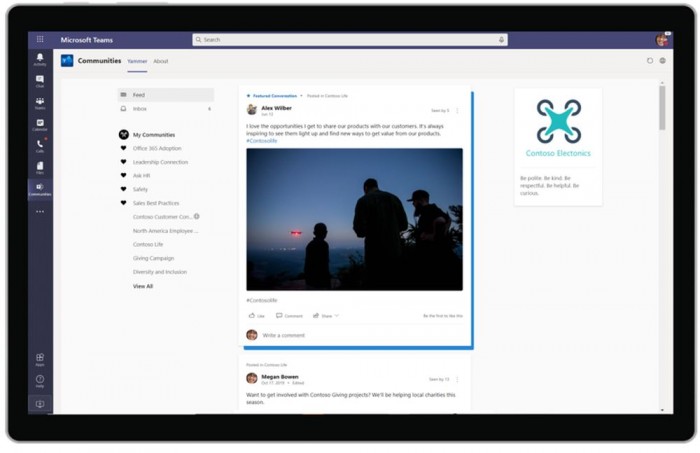The width and height of the screenshot is (700, 453).
Task: Click the Microsoft Teams title
Action: coord(87,40)
